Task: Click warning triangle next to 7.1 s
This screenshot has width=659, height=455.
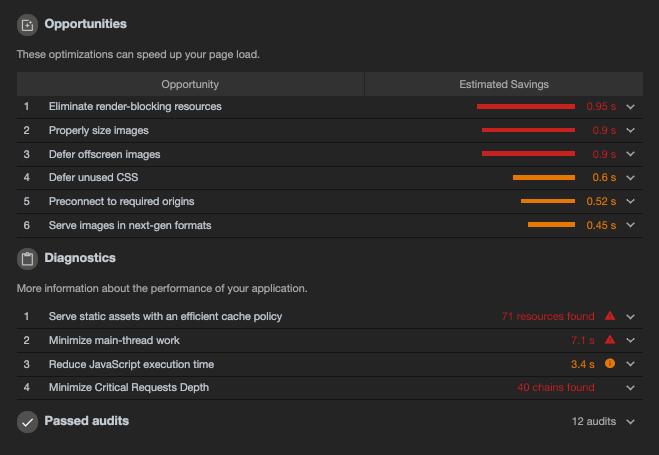Action: tap(610, 339)
